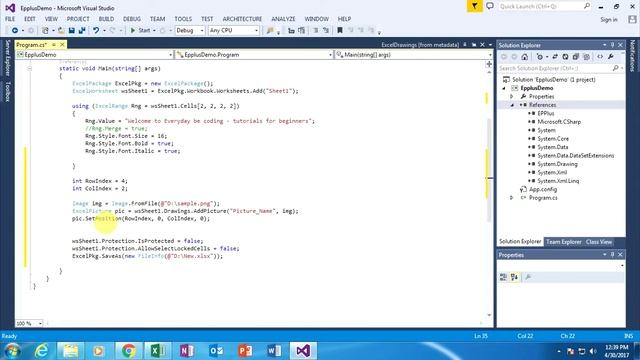Click the Save Program.cs toolbar icon
Screen dimensions: 640x360
coord(71,31)
